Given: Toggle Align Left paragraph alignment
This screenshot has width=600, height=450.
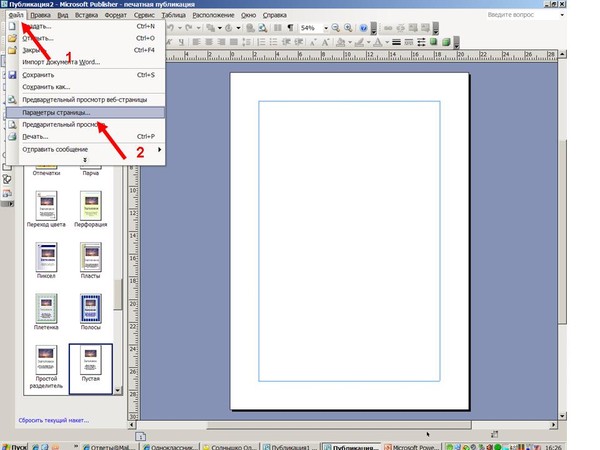Looking at the screenshot, I should tap(197, 42).
